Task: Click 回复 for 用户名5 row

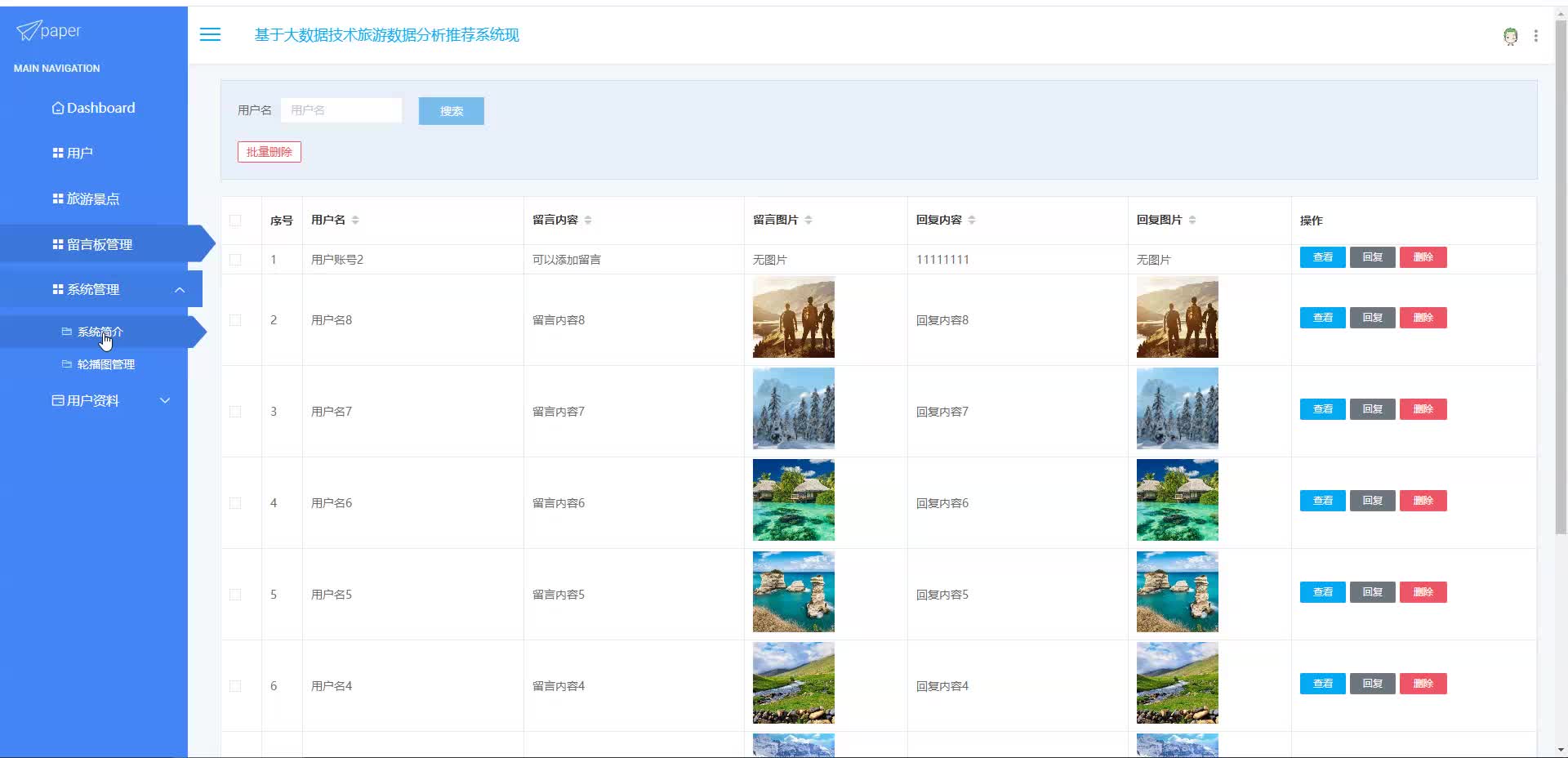Action: (x=1373, y=592)
